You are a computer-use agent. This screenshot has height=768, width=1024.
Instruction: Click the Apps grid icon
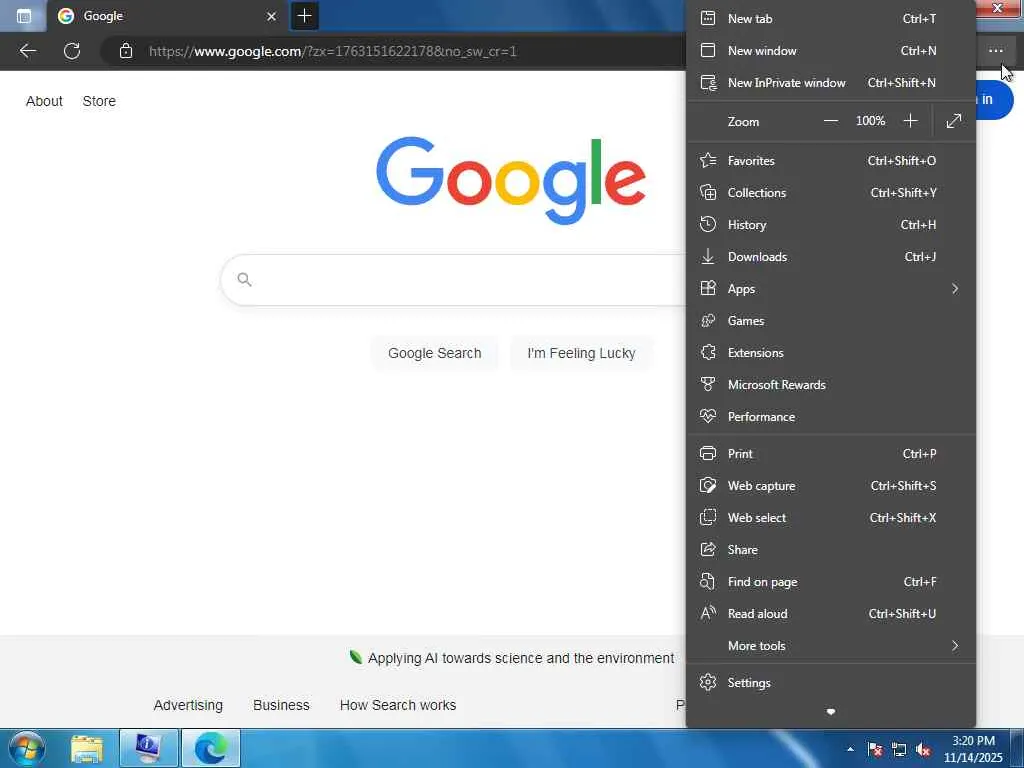pos(708,288)
